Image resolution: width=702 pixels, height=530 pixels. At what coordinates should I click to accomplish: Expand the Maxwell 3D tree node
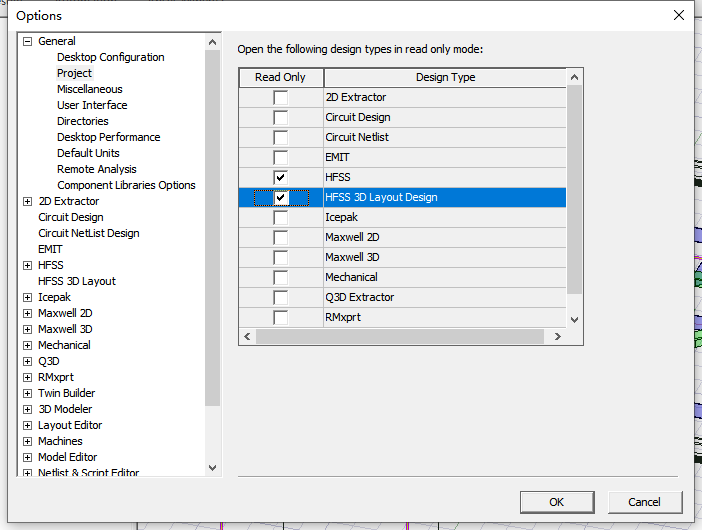[28, 329]
